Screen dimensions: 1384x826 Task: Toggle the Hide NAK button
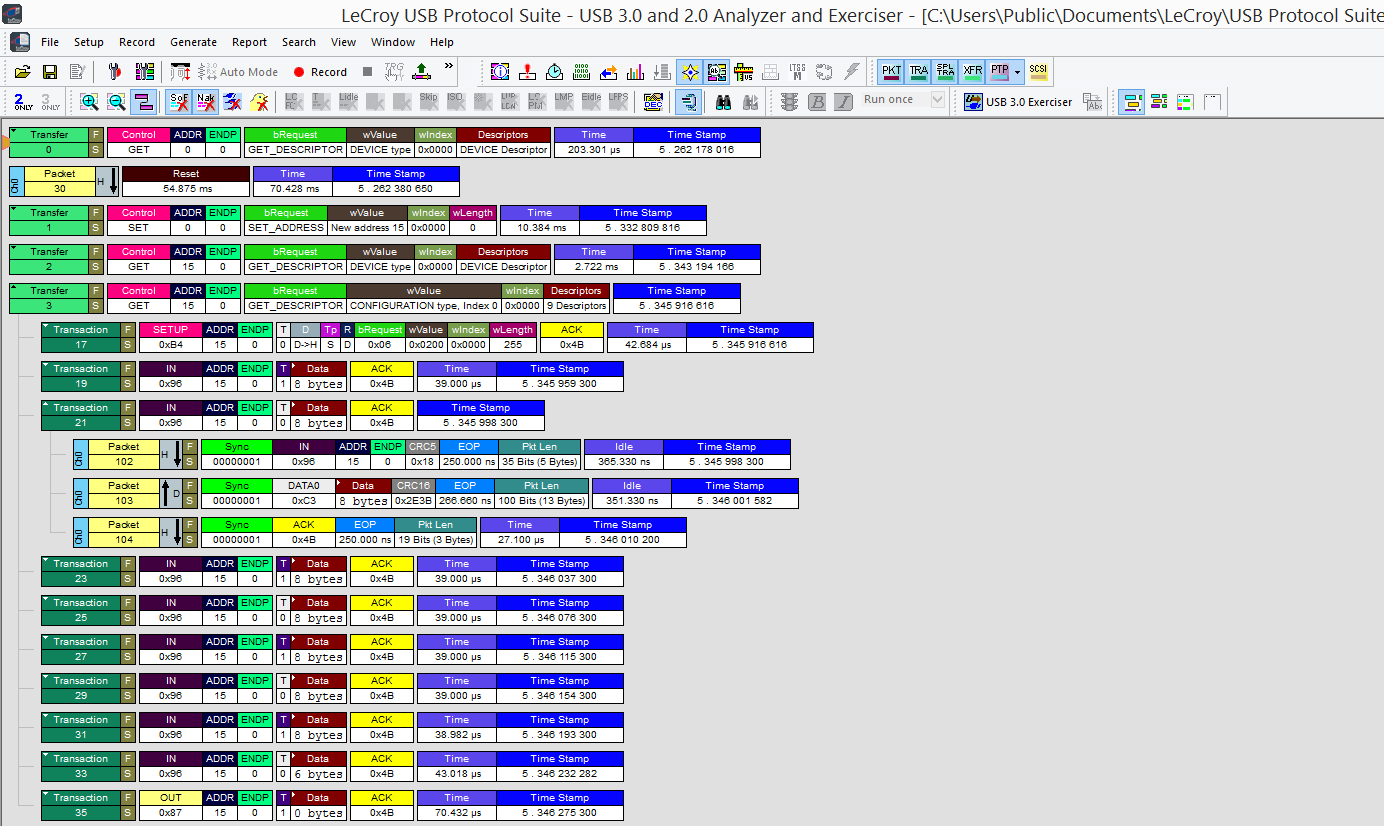point(205,101)
